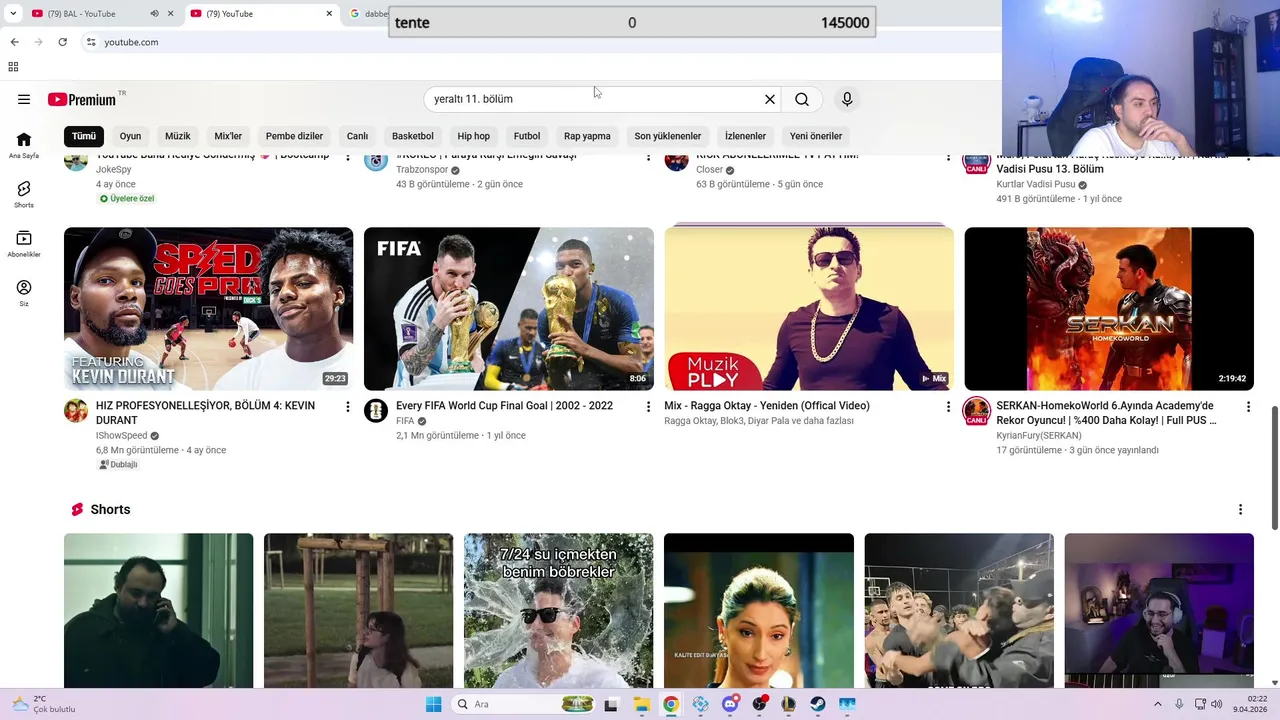Screen dimensions: 1280x720
Task: View site information icon in address bar
Action: (x=91, y=42)
